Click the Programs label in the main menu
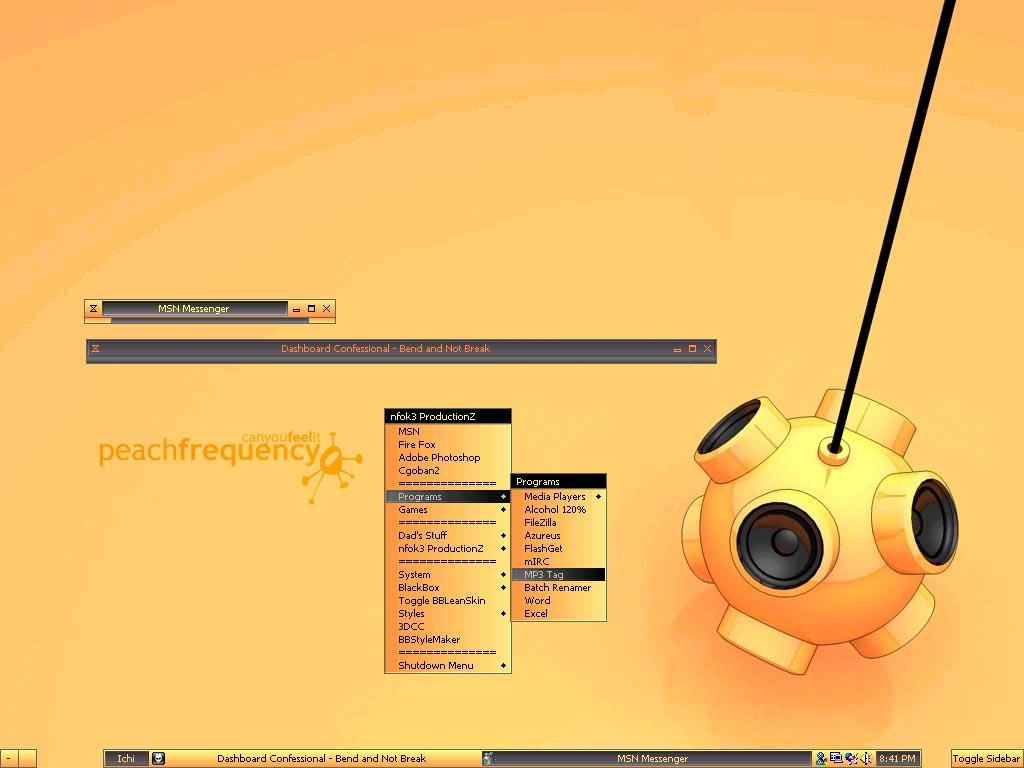 tap(419, 497)
